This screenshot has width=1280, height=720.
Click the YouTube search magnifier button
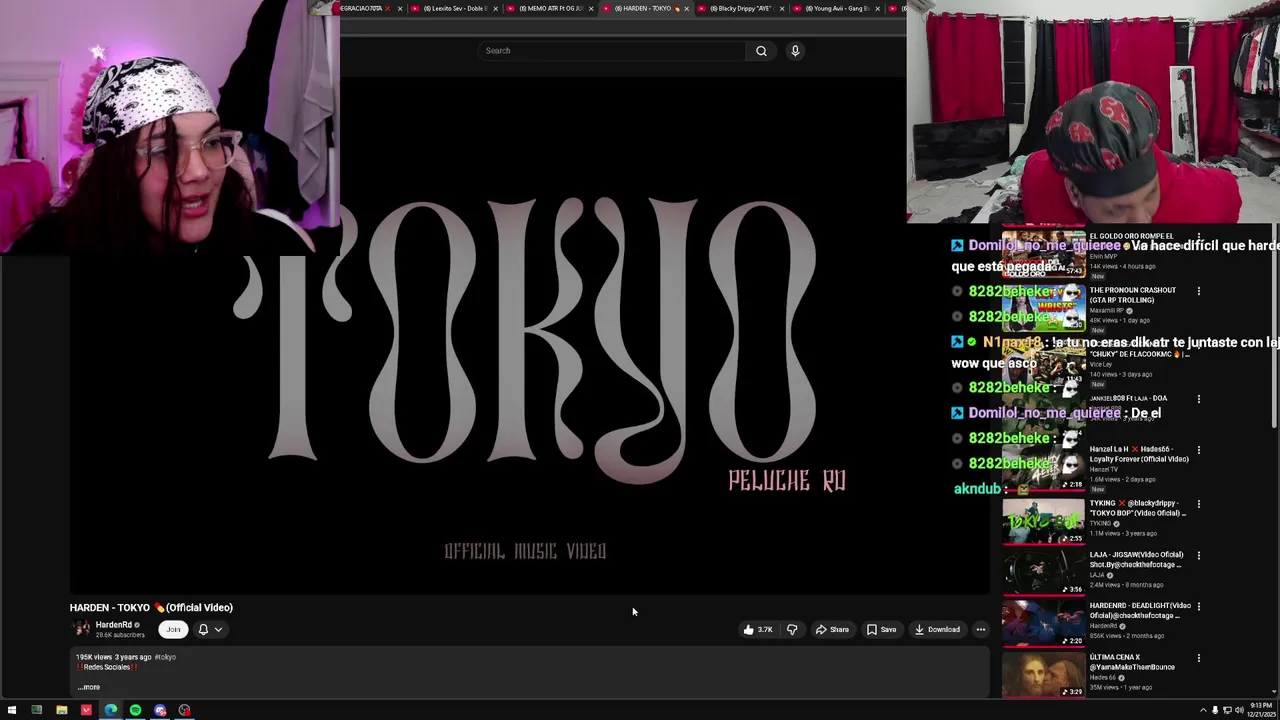(761, 51)
